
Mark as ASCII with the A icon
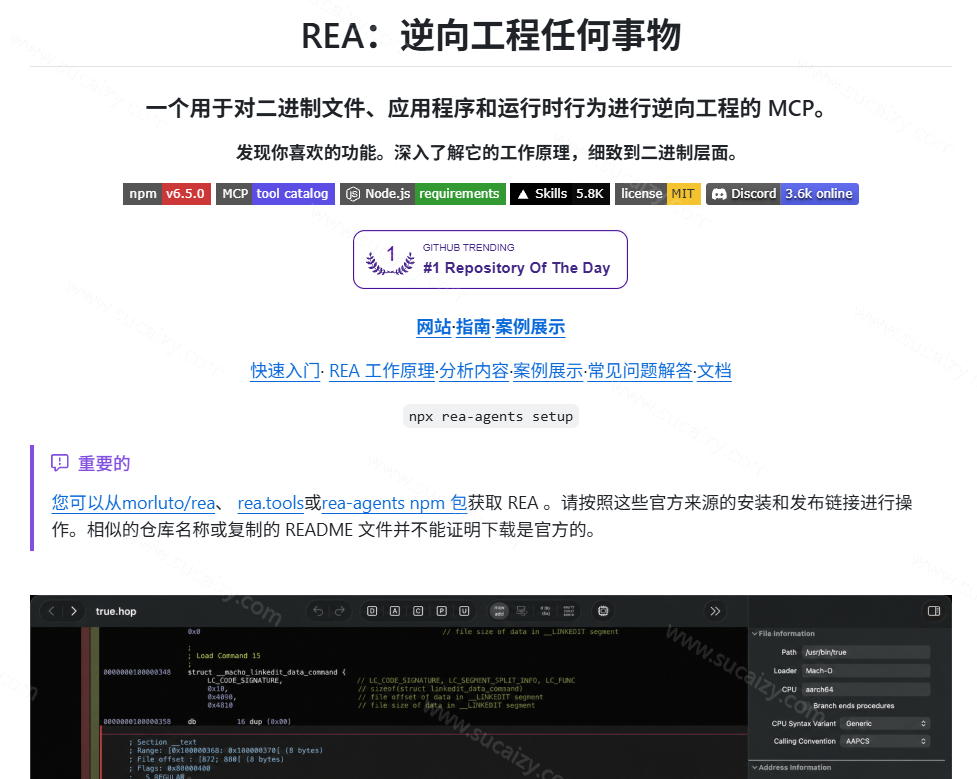point(395,611)
